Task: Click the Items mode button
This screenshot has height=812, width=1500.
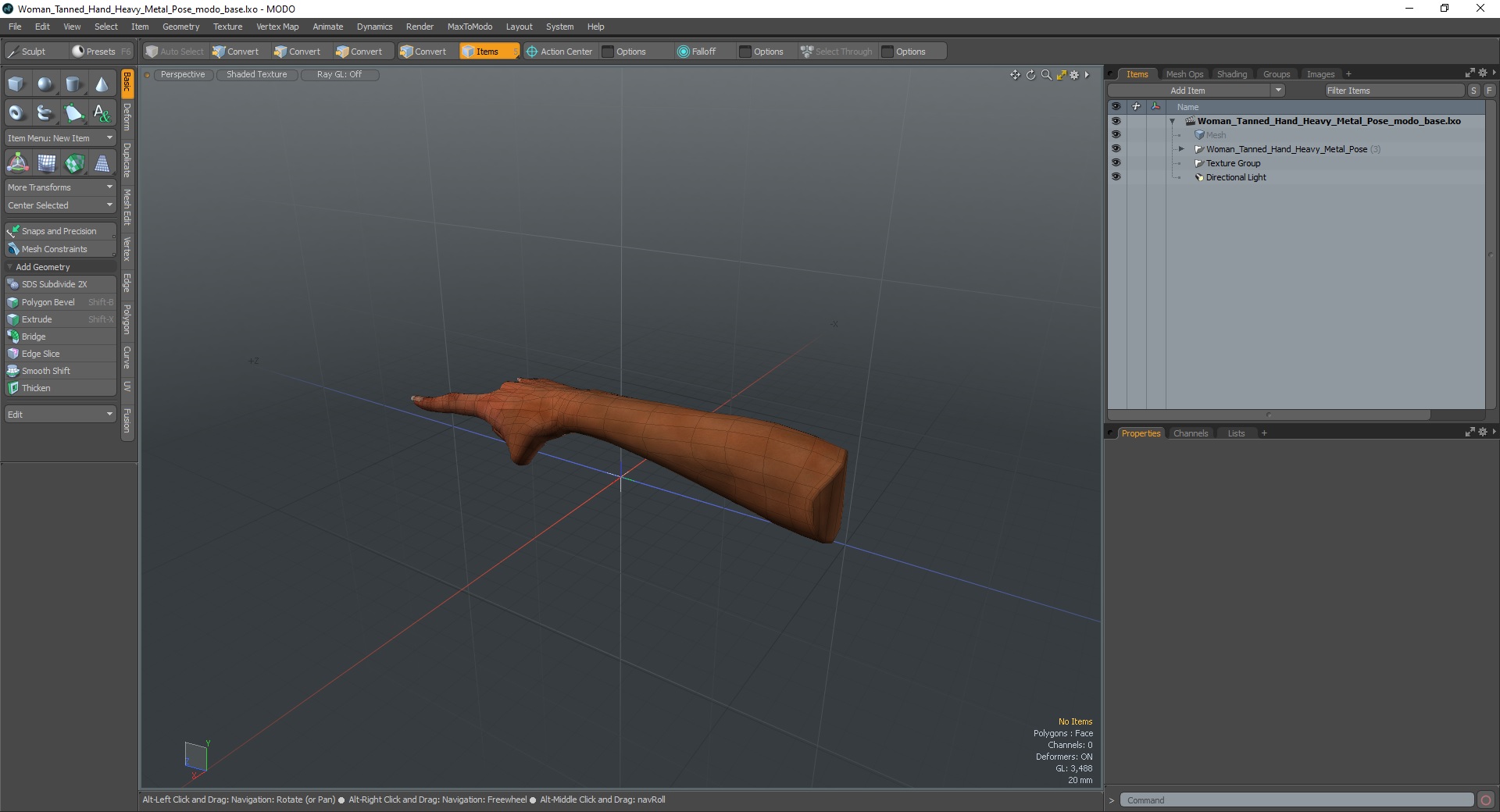Action: (487, 52)
